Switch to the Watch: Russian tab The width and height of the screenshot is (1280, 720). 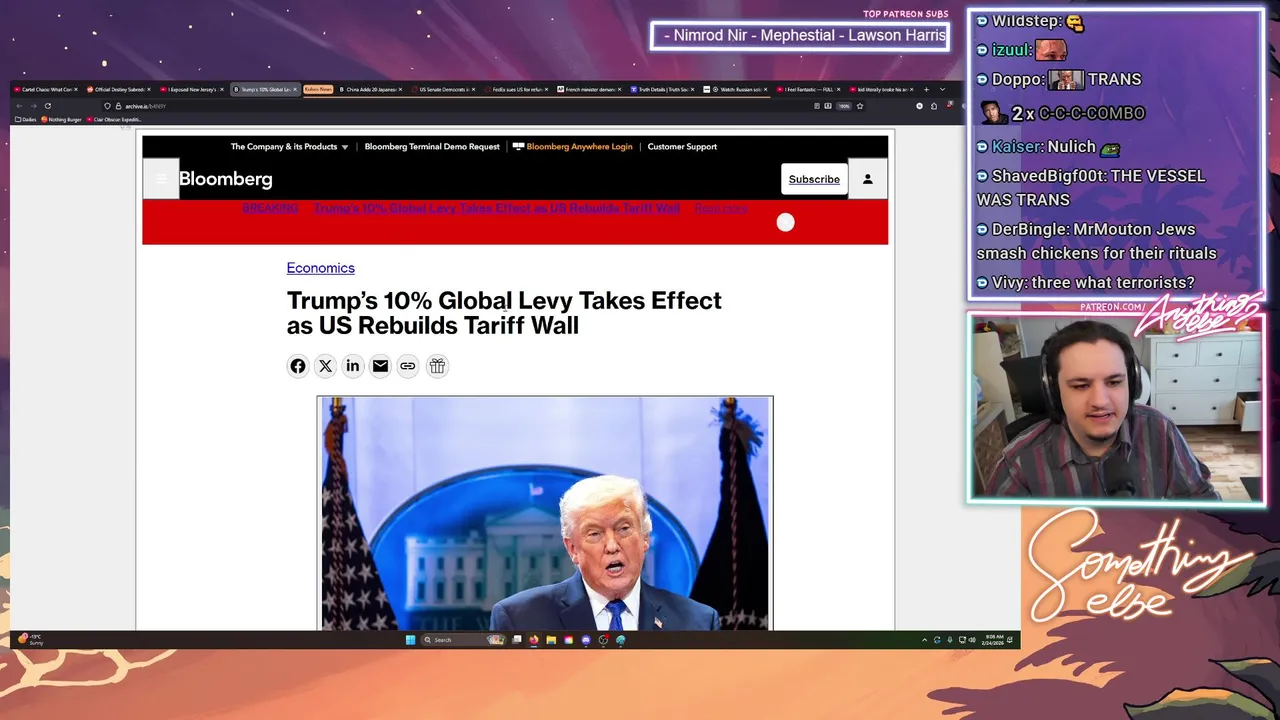736,90
